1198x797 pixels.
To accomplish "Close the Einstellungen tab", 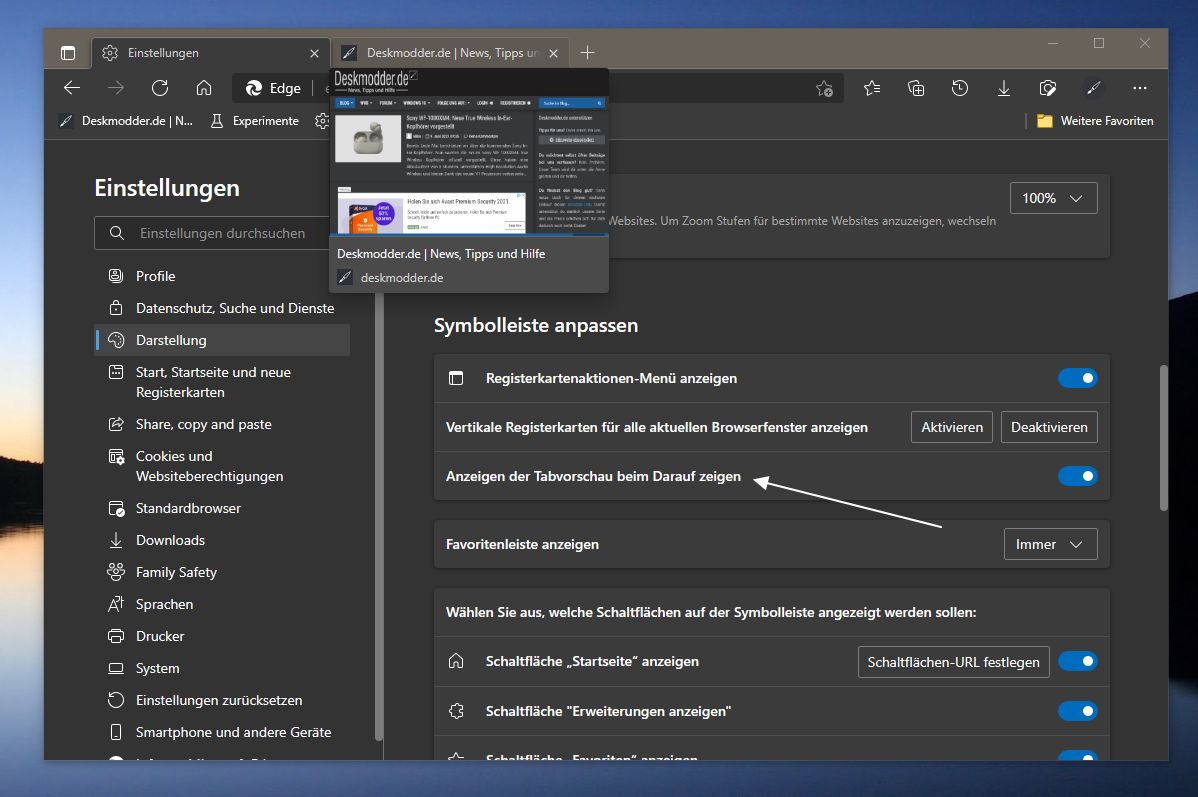I will (314, 53).
